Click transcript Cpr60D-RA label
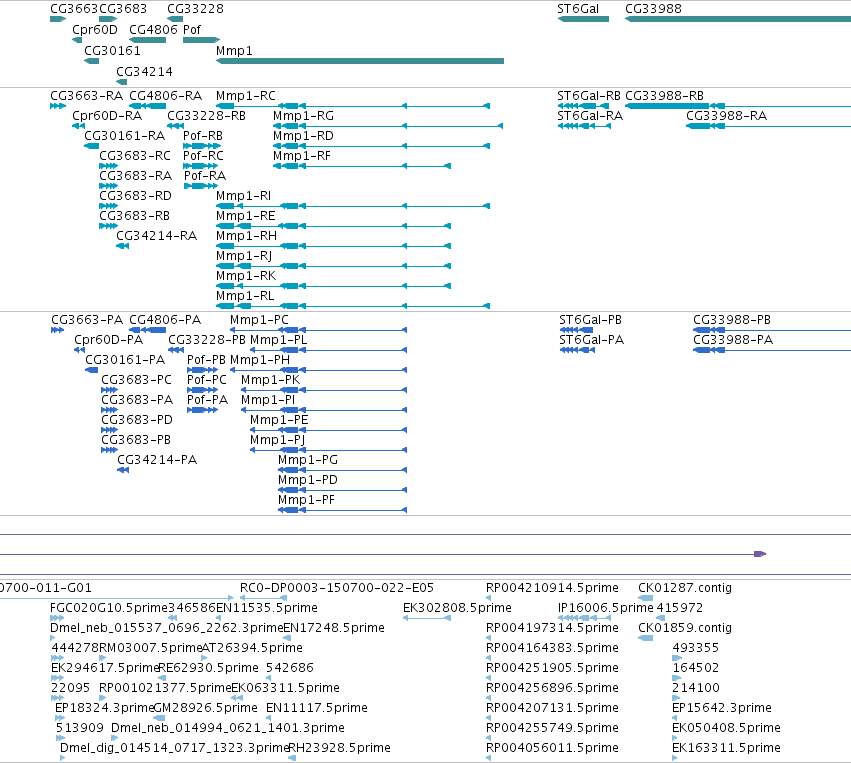Viewport: 851px width, 763px height. pyautogui.click(x=107, y=116)
